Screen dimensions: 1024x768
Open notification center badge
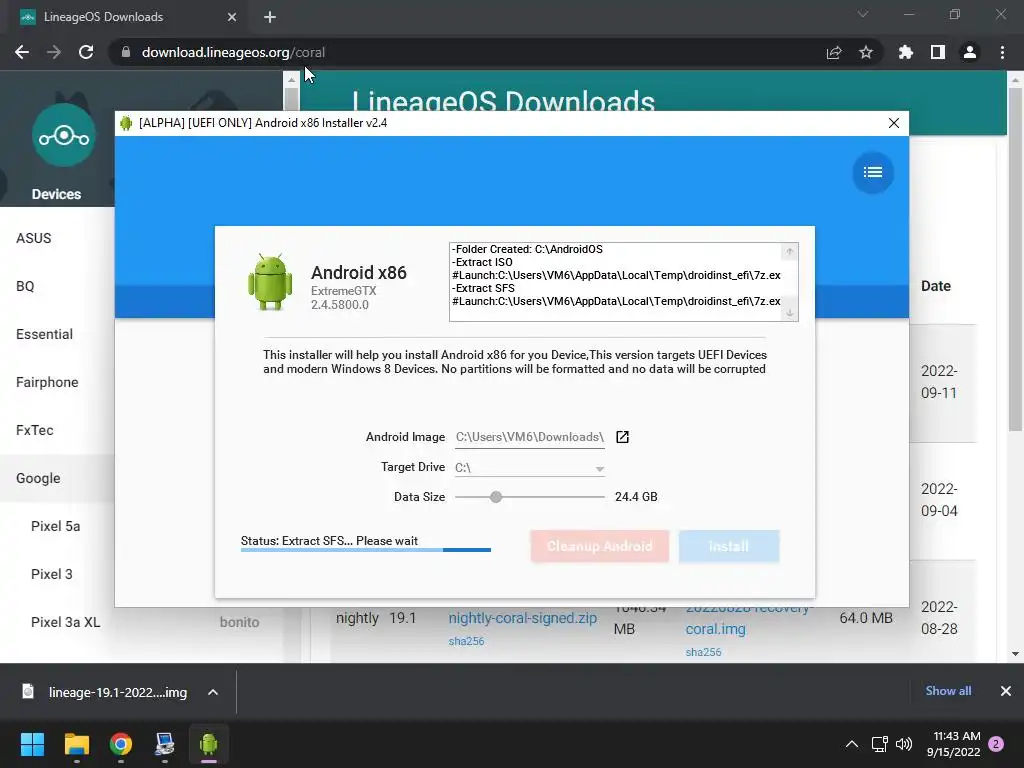coord(996,744)
